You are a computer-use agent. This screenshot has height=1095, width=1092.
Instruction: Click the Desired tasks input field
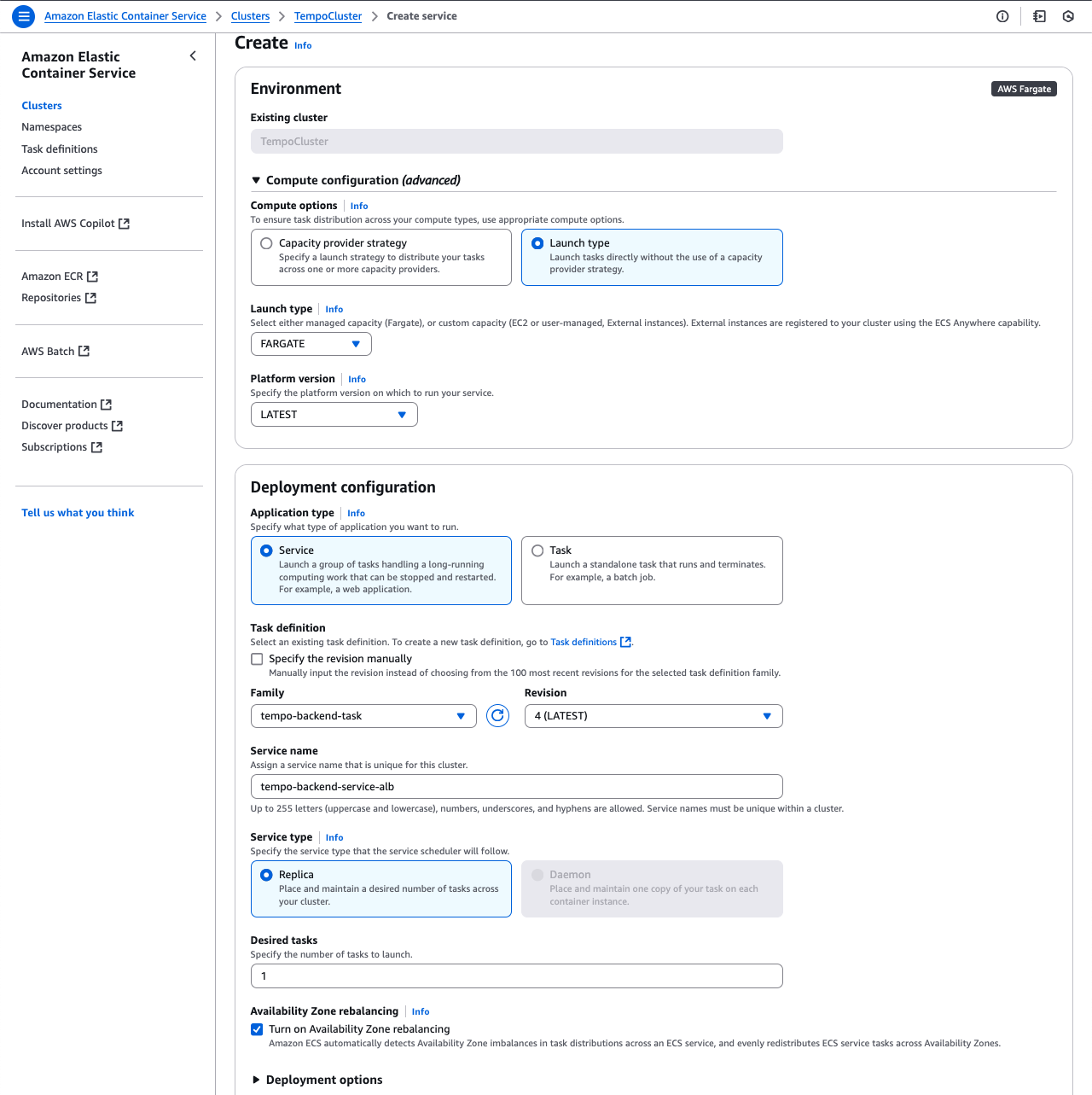[517, 976]
